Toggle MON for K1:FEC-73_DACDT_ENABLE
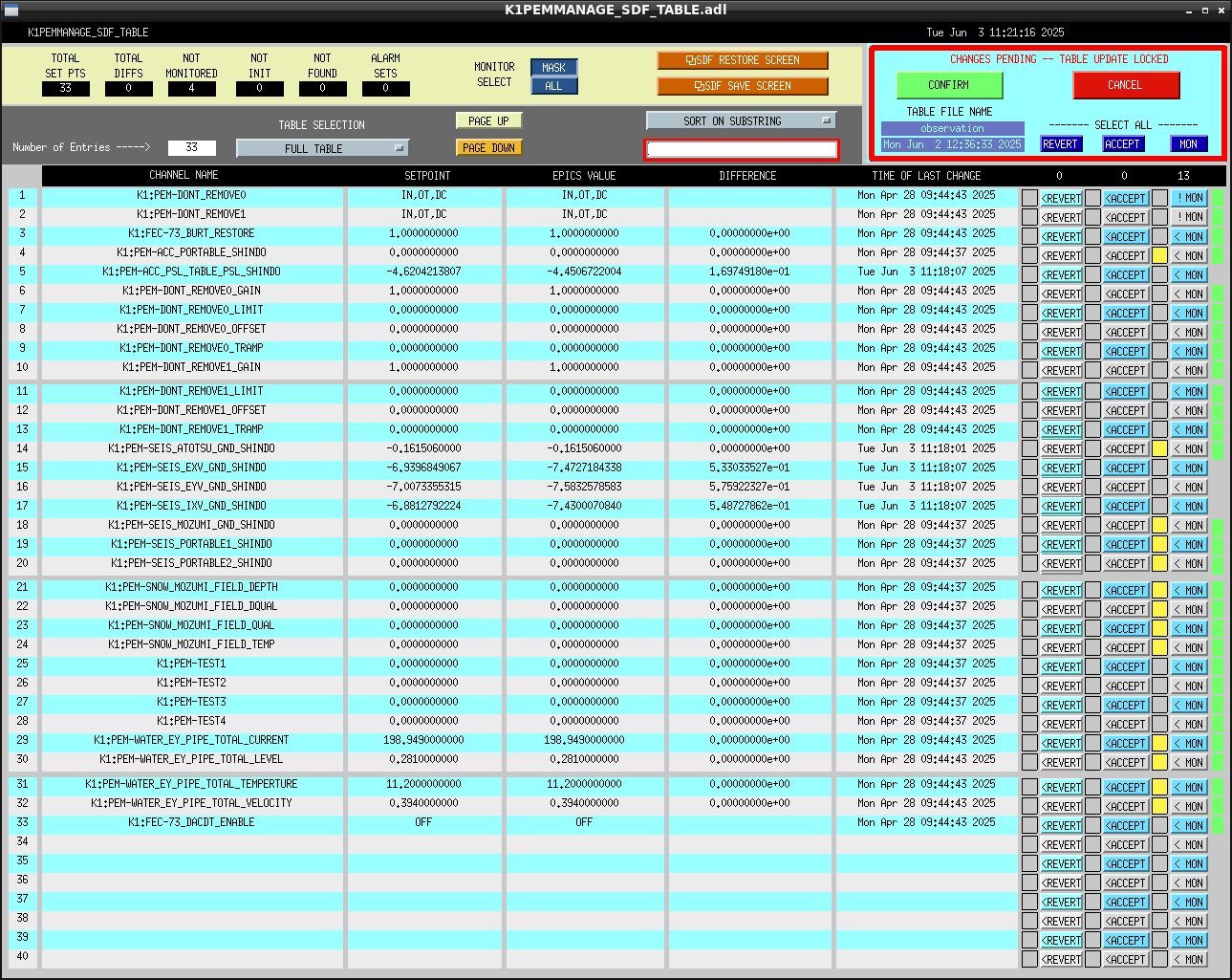This screenshot has width=1232, height=980. tap(1190, 825)
